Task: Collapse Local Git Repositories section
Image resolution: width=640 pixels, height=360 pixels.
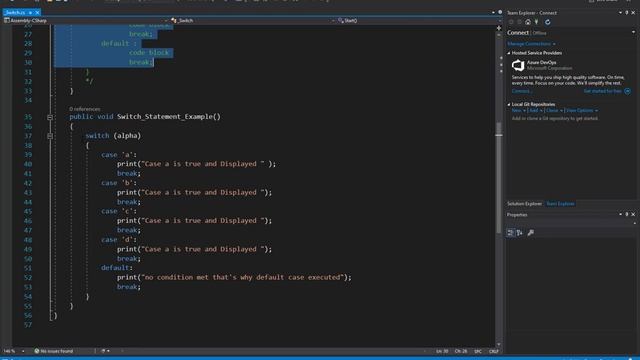Action: [509, 104]
